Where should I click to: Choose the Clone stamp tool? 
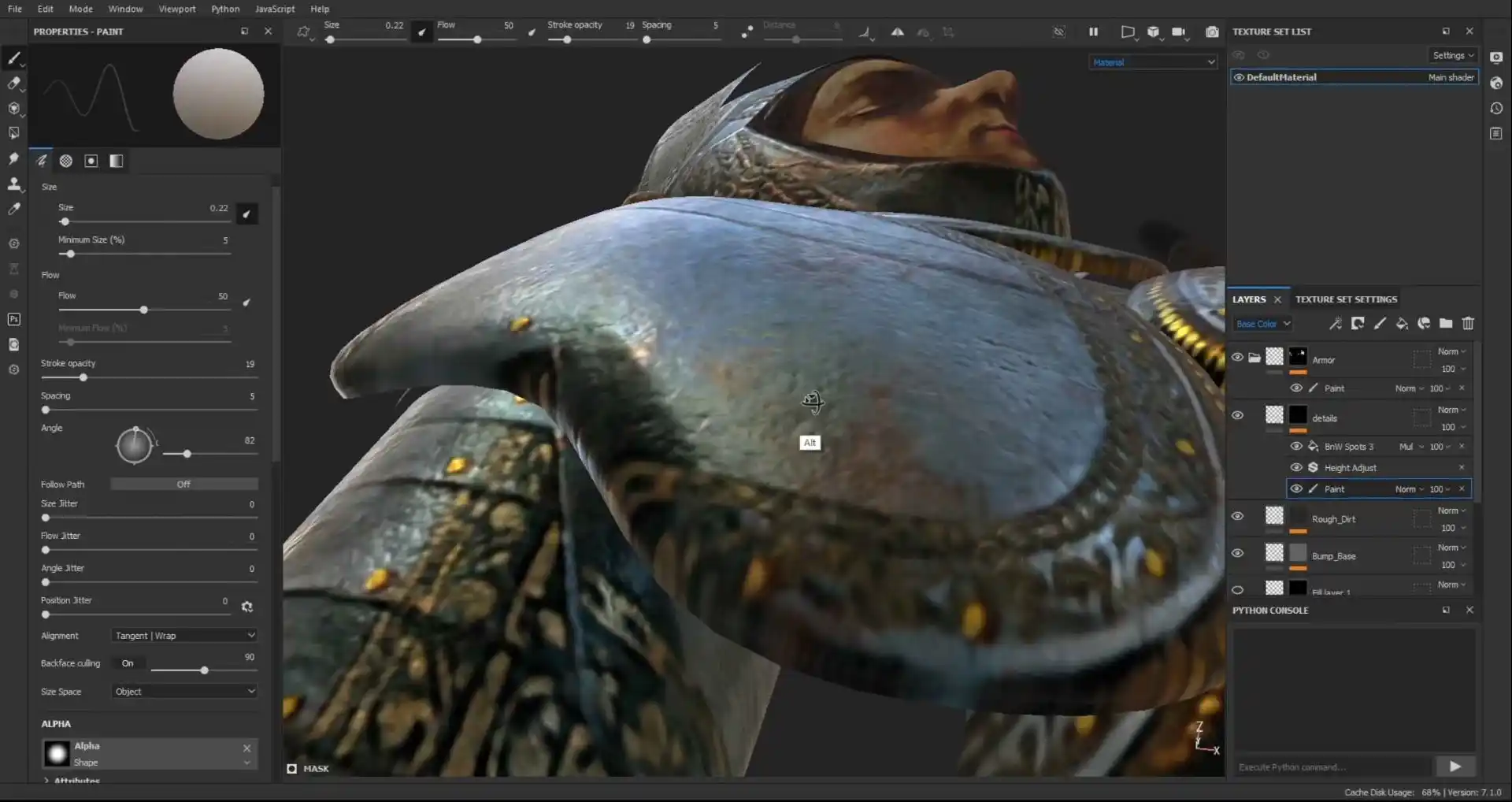(x=13, y=184)
